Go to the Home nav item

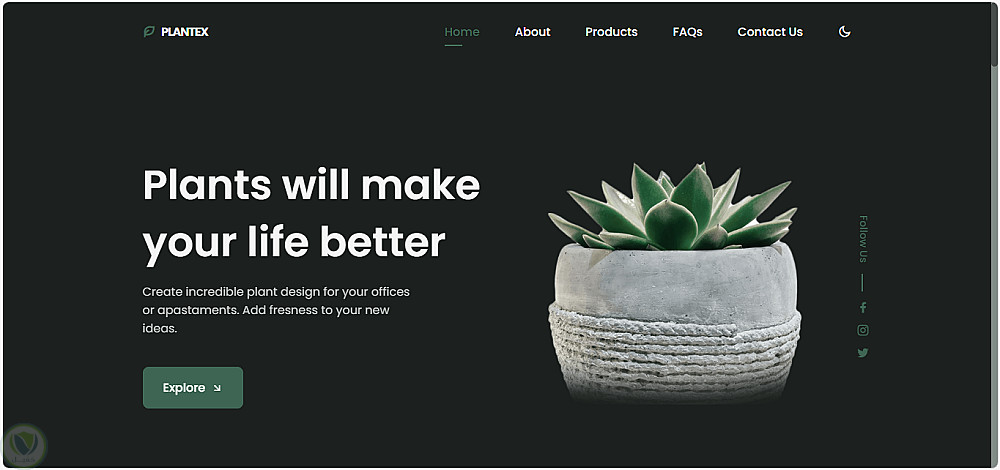pyautogui.click(x=462, y=32)
